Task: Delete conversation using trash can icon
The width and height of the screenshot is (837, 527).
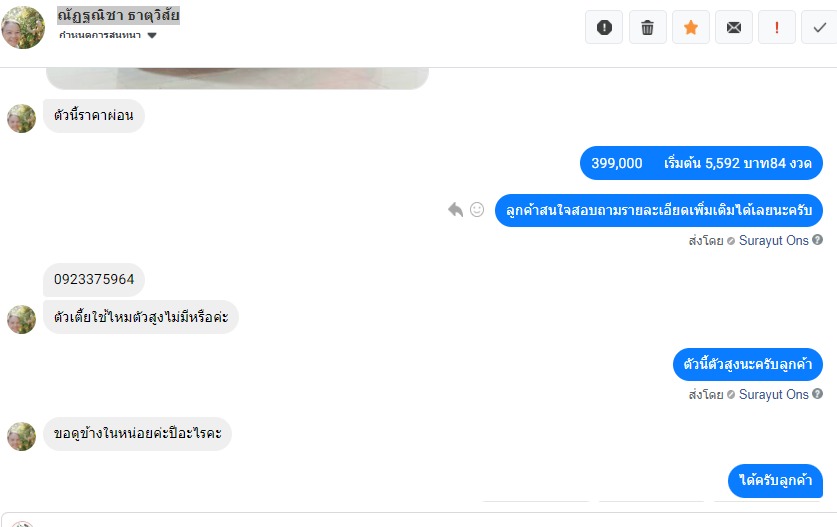Action: coord(648,27)
